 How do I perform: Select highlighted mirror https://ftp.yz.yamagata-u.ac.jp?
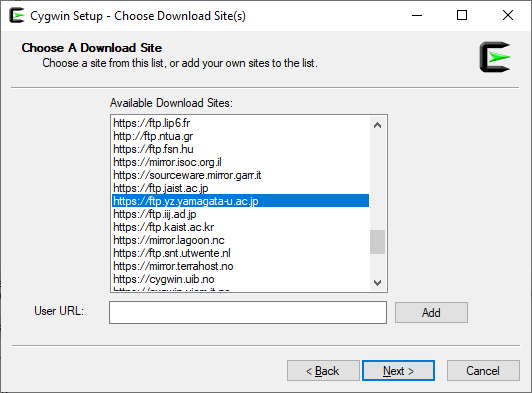(240, 201)
